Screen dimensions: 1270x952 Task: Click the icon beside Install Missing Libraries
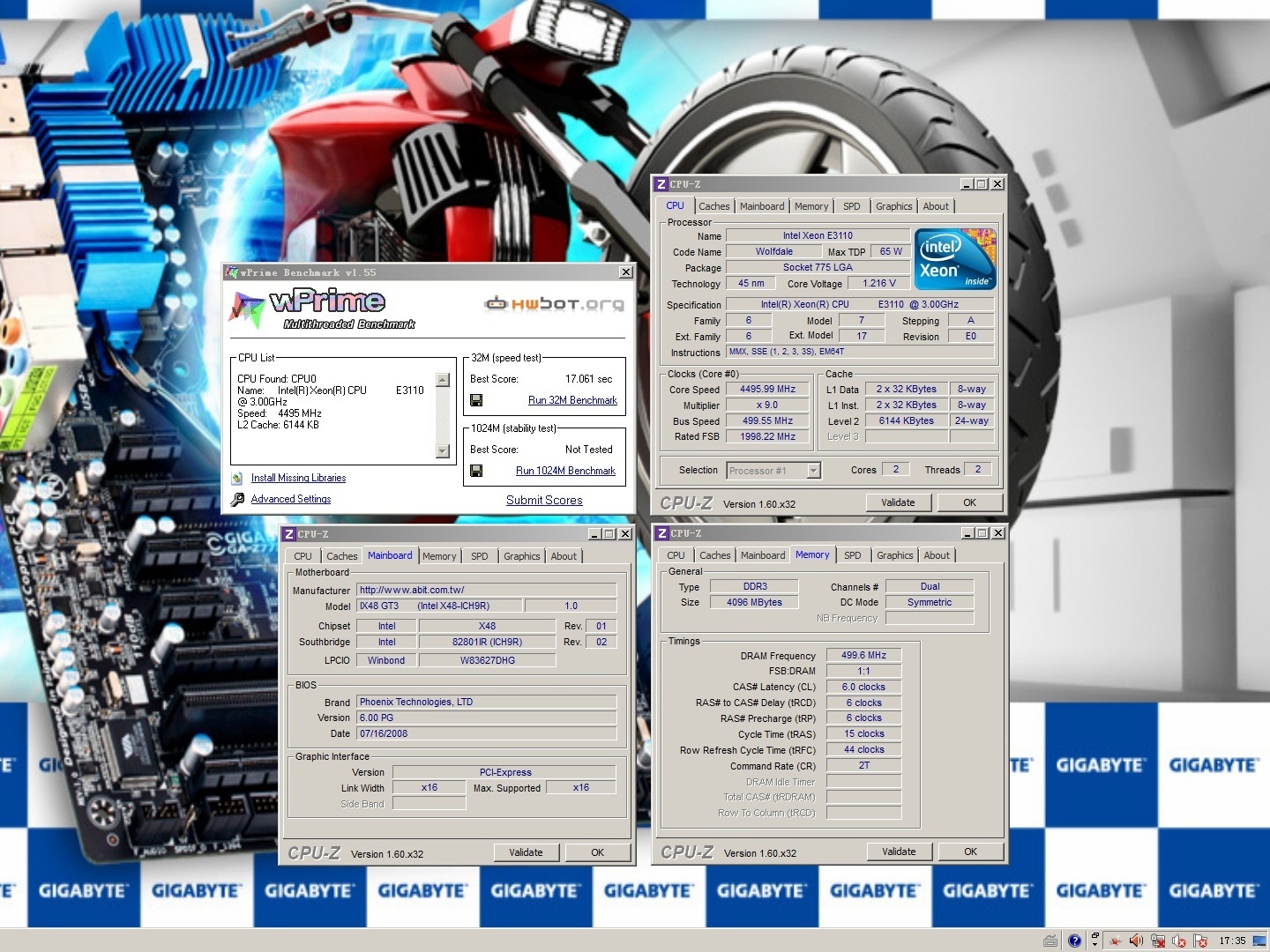pyautogui.click(x=236, y=478)
